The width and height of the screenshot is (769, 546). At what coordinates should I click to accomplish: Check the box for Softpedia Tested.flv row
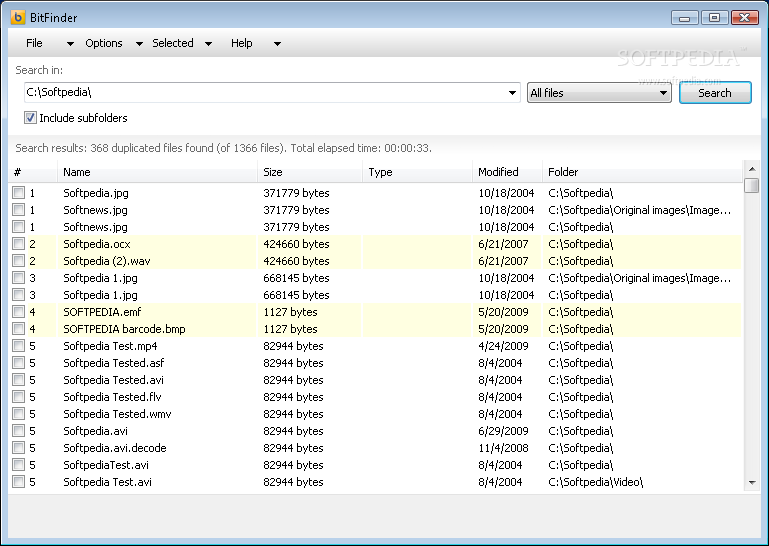tap(19, 396)
